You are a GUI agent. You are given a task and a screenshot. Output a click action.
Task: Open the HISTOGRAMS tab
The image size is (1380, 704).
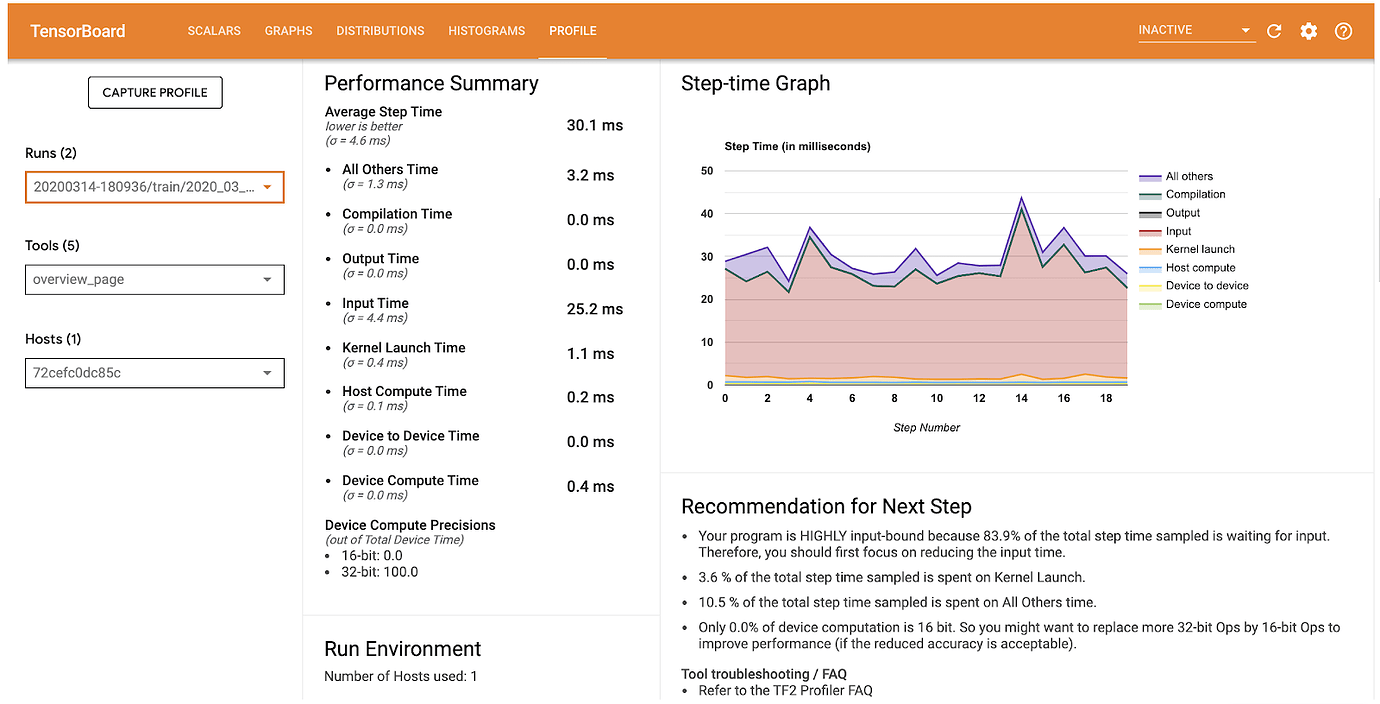click(x=486, y=31)
